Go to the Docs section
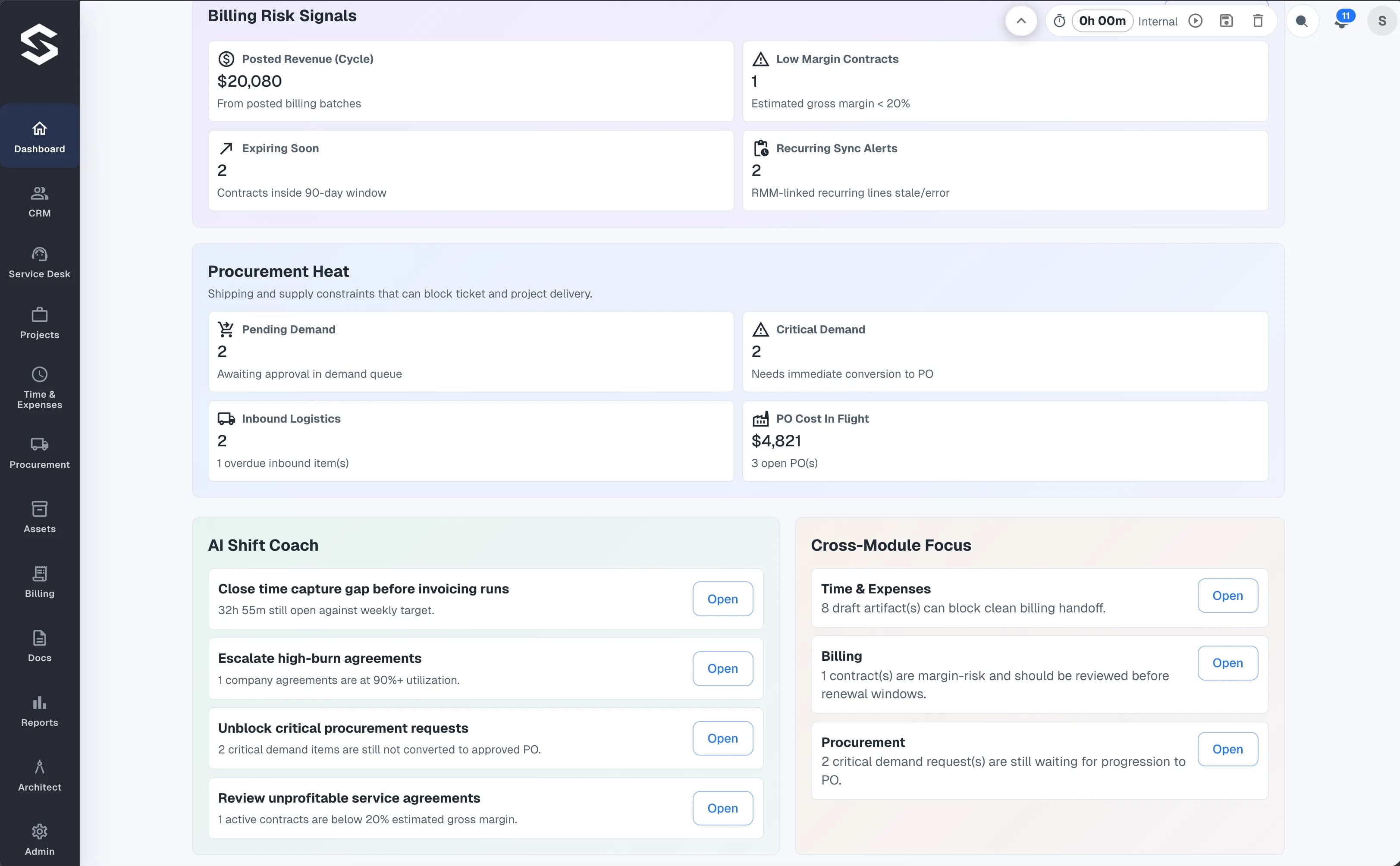Viewport: 1400px width, 866px height. click(x=39, y=638)
